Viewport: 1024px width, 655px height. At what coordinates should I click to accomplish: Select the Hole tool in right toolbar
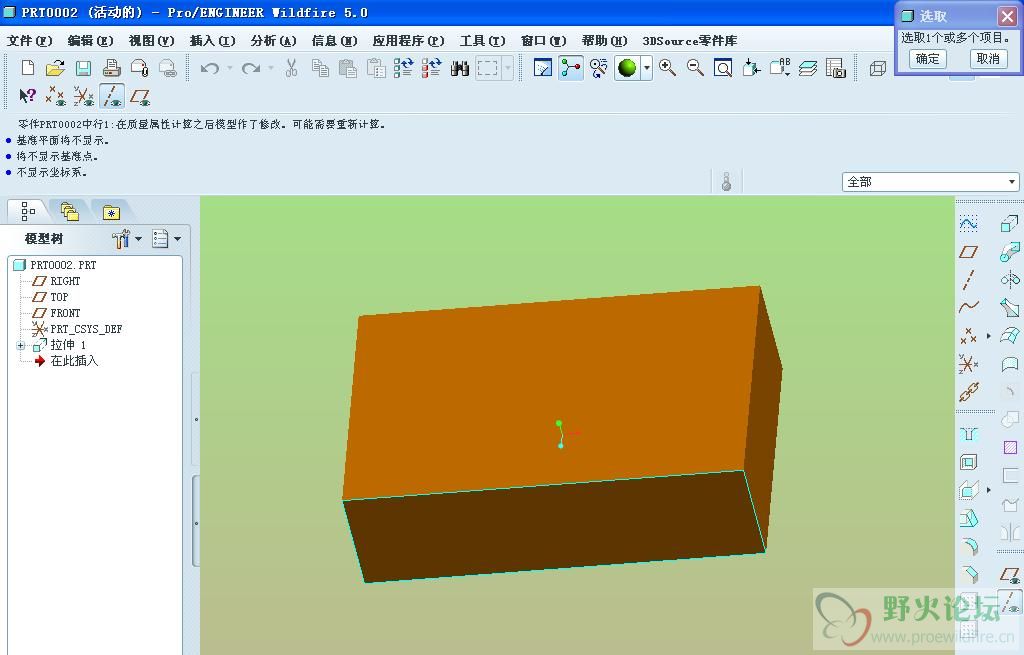coord(968,434)
